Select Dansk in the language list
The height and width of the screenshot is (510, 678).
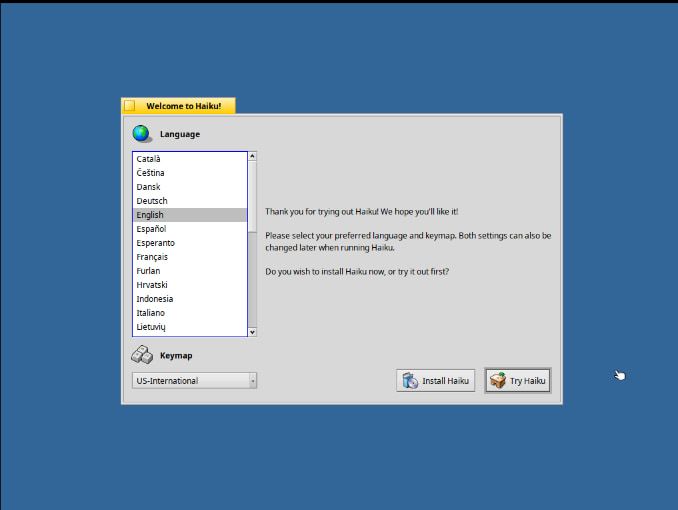pyautogui.click(x=190, y=187)
